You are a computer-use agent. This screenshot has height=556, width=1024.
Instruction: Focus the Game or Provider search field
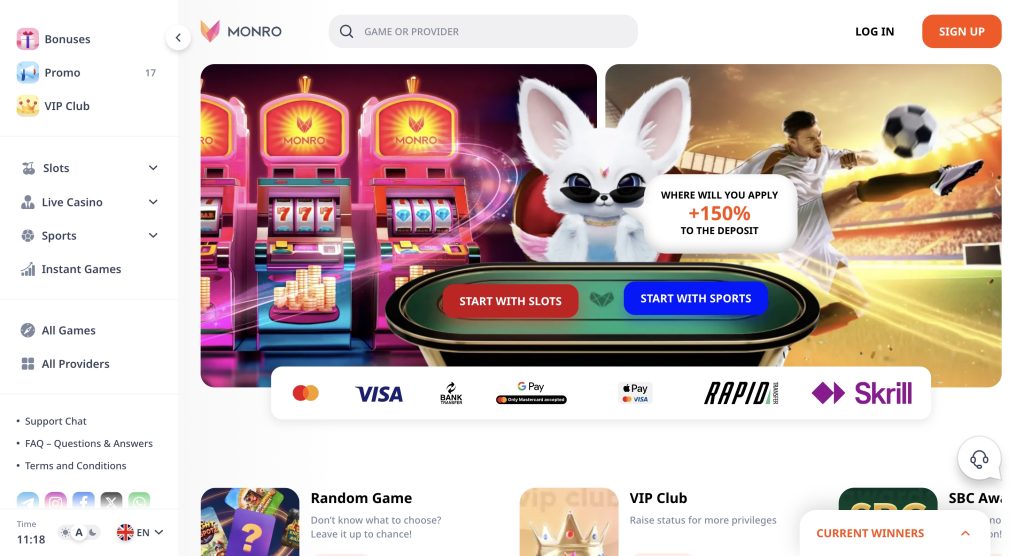click(483, 31)
